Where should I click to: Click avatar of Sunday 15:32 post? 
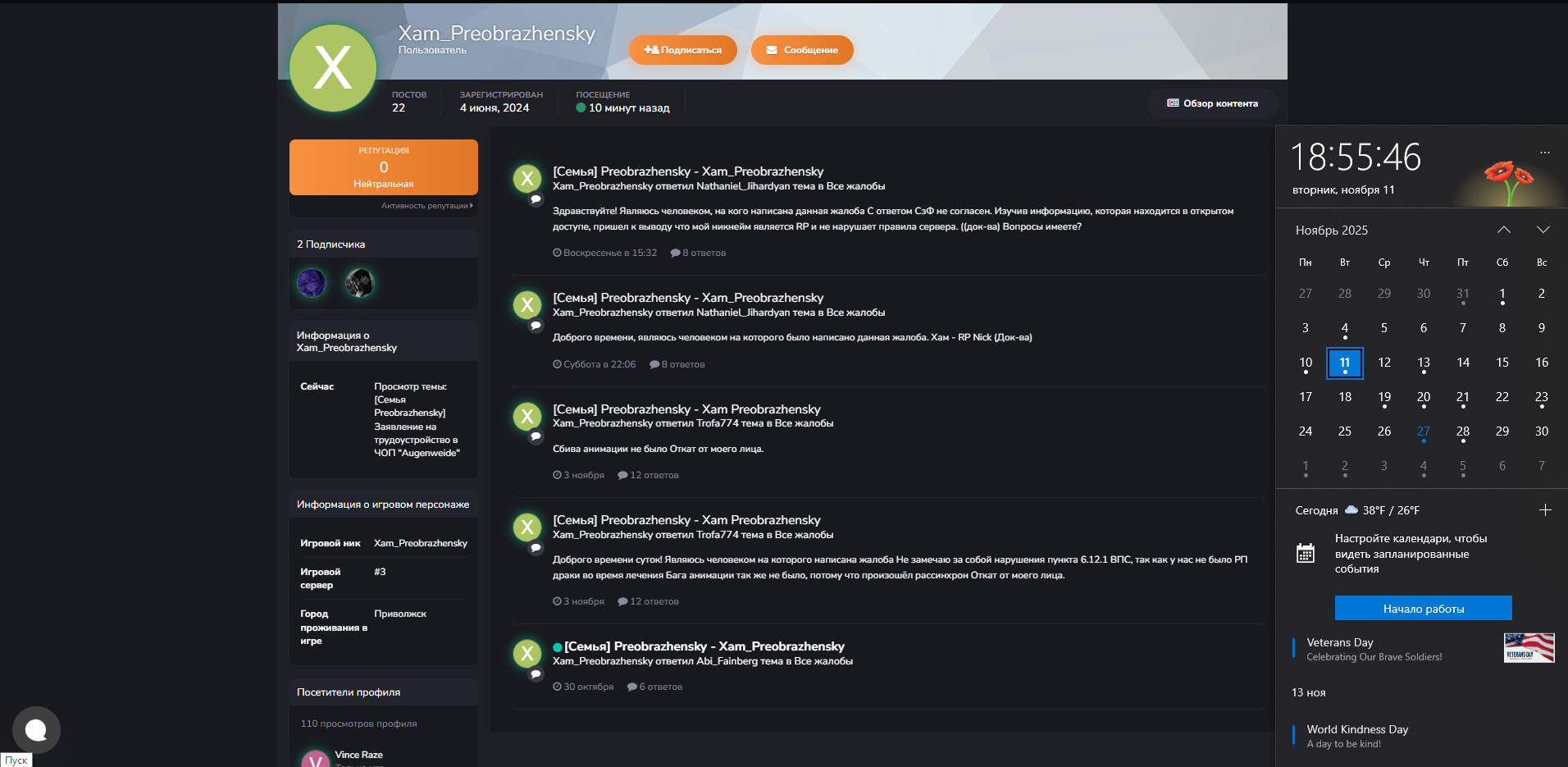pos(527,178)
